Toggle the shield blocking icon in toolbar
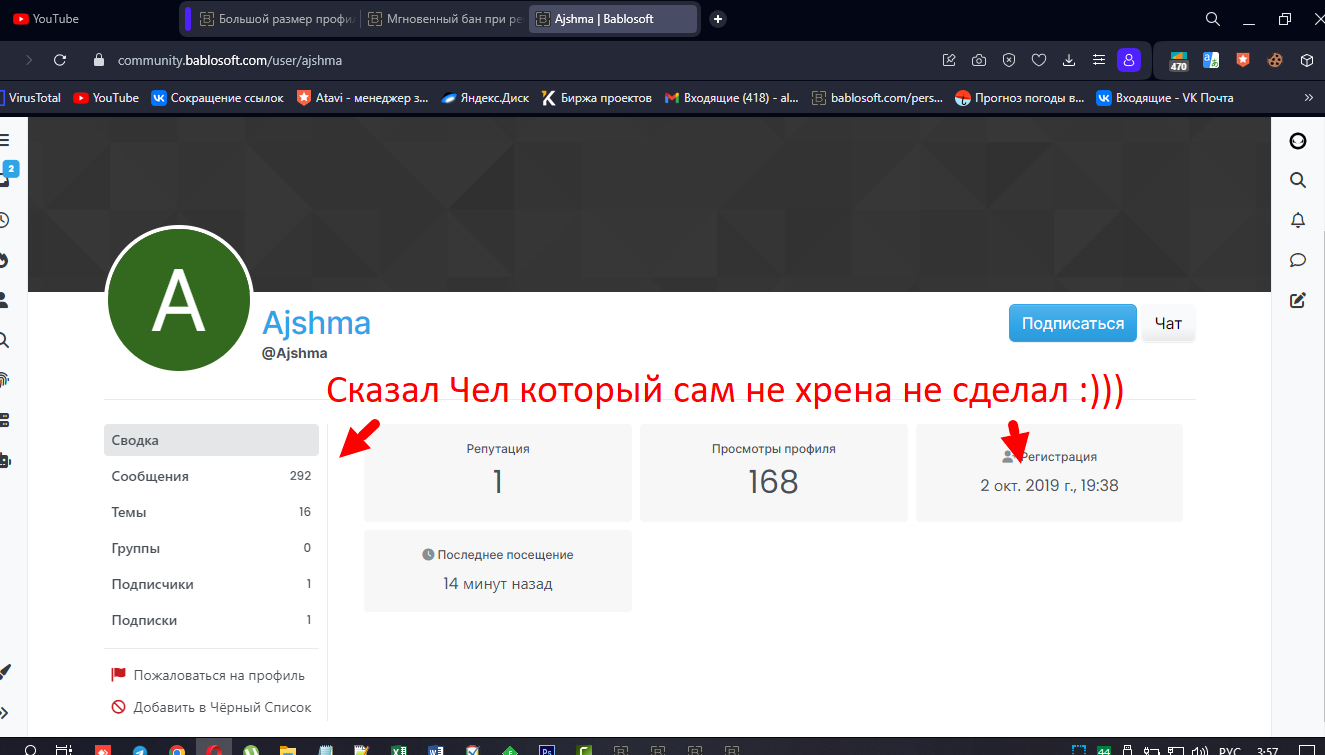 1008,60
